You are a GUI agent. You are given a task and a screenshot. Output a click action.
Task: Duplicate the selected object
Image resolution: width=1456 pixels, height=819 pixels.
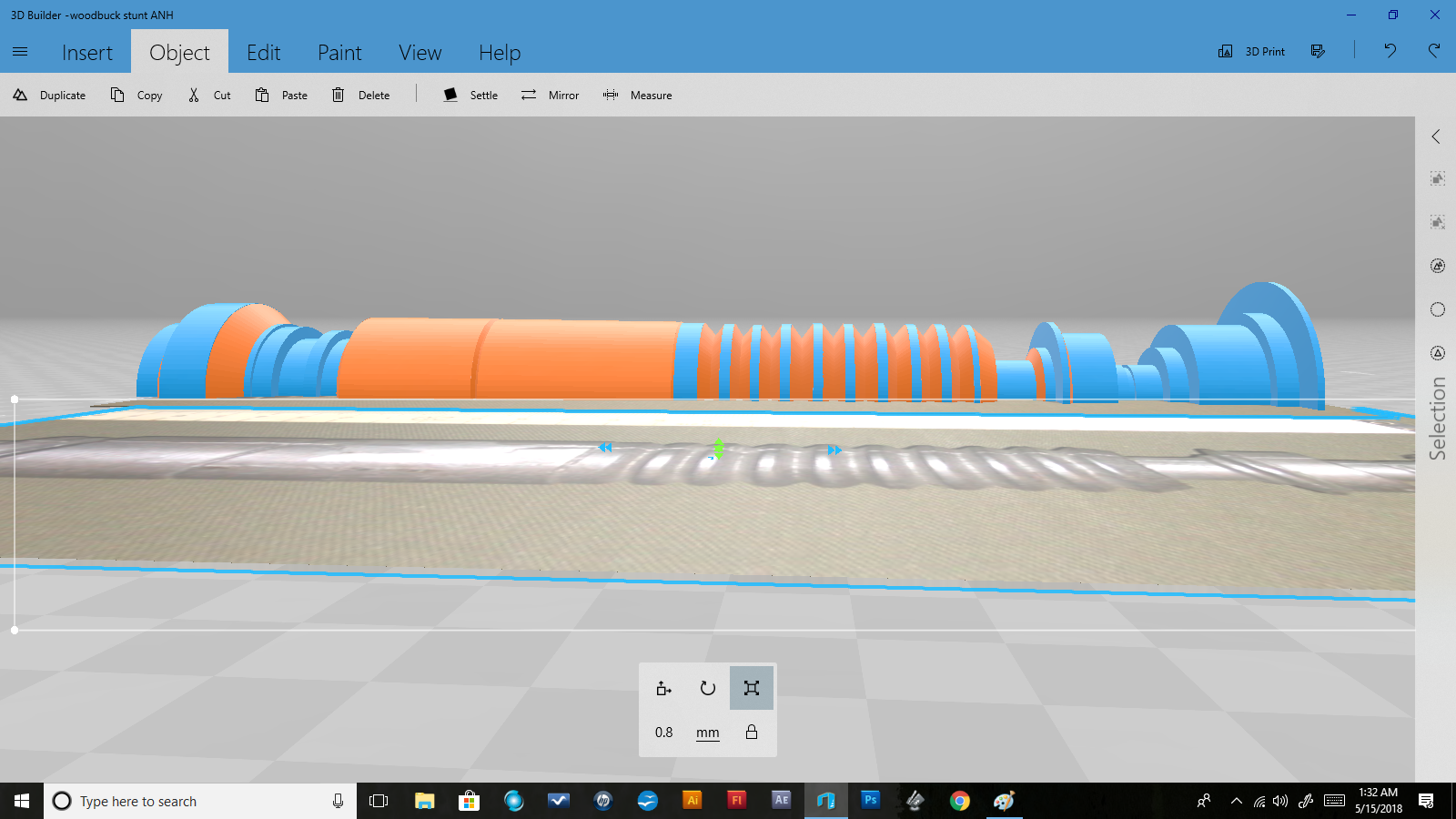click(49, 95)
